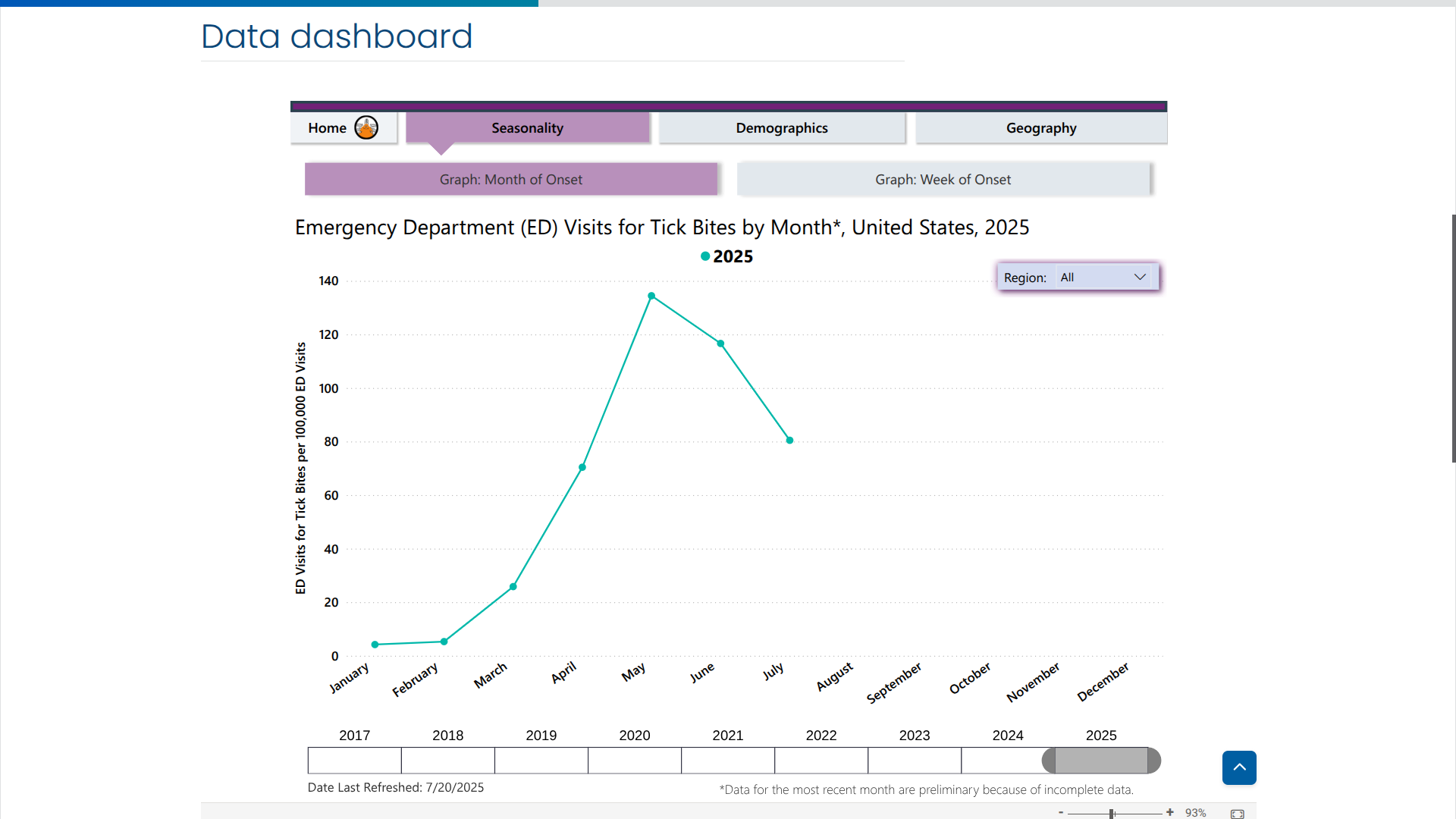Switch to the Geography tab
This screenshot has height=819, width=1456.
[1040, 128]
